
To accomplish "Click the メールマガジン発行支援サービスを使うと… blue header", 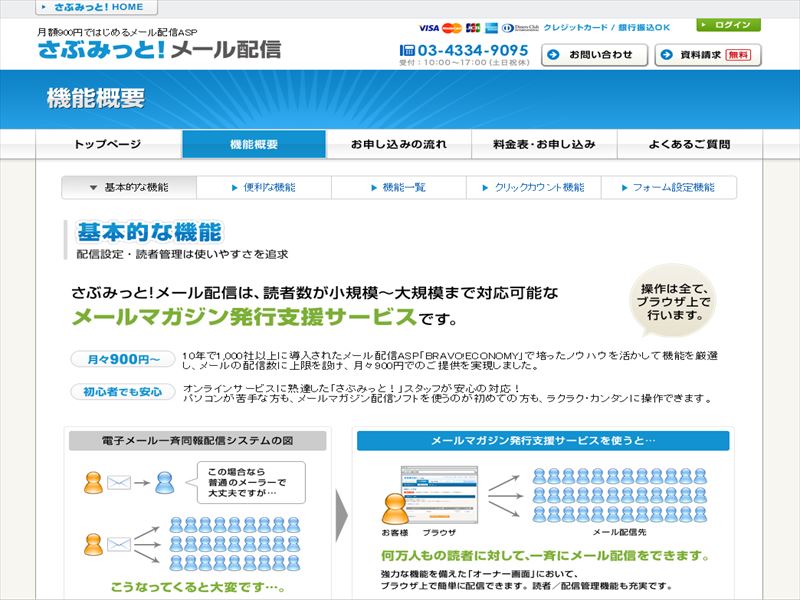I will 543,441.
